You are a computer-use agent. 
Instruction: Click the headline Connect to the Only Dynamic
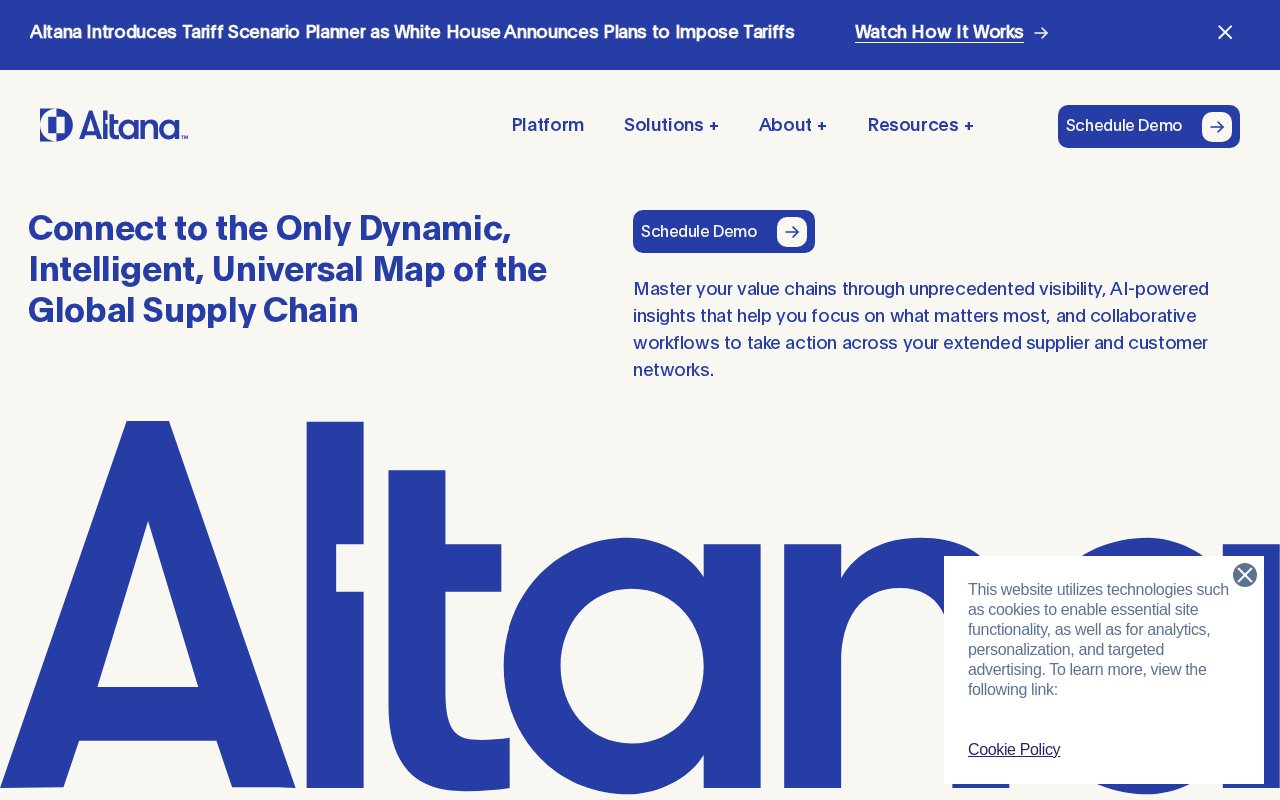[x=288, y=269]
